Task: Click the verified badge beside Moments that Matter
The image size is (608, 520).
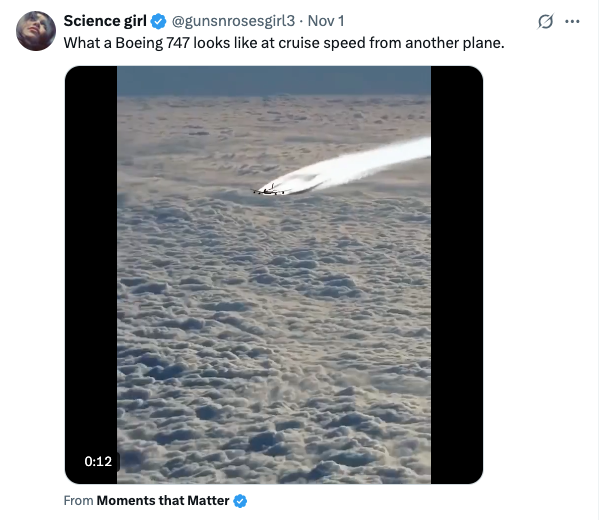Action: click(240, 500)
